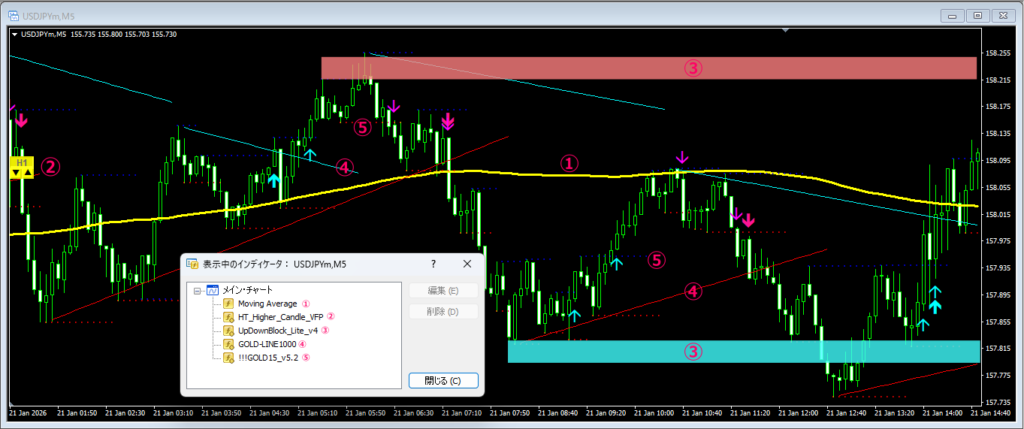Click the メイン・チャート chart icon
The width and height of the screenshot is (1024, 429).
212,289
